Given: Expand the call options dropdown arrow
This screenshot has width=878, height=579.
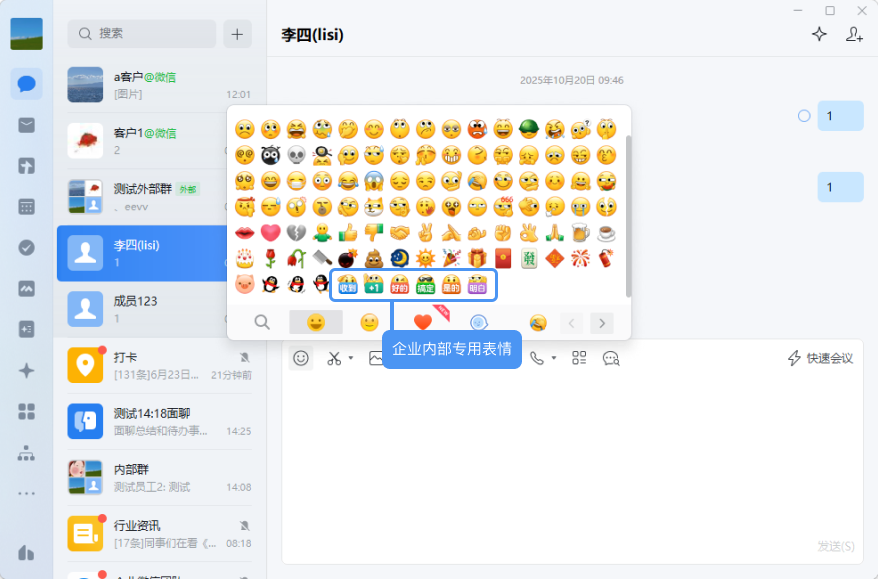Looking at the screenshot, I should (x=554, y=357).
